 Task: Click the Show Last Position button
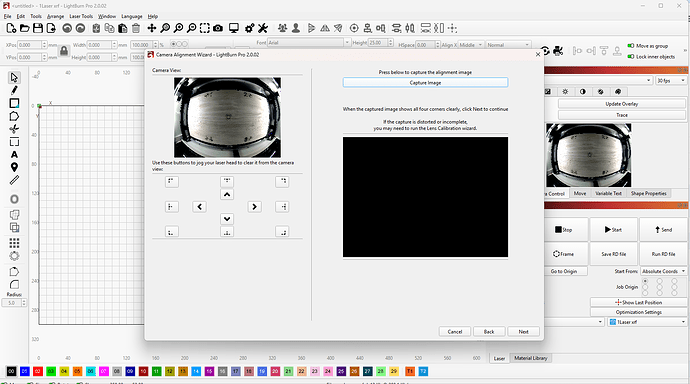point(639,302)
